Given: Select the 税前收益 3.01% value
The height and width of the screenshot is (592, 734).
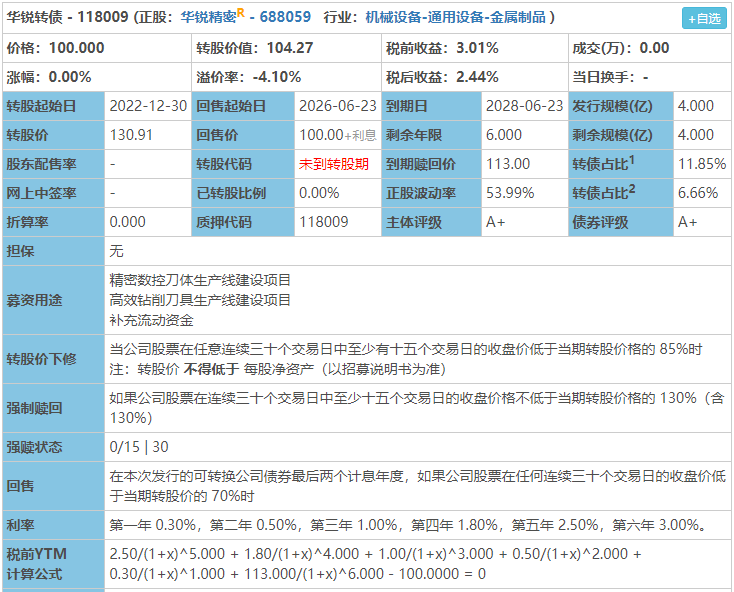Looking at the screenshot, I should pos(477,48).
